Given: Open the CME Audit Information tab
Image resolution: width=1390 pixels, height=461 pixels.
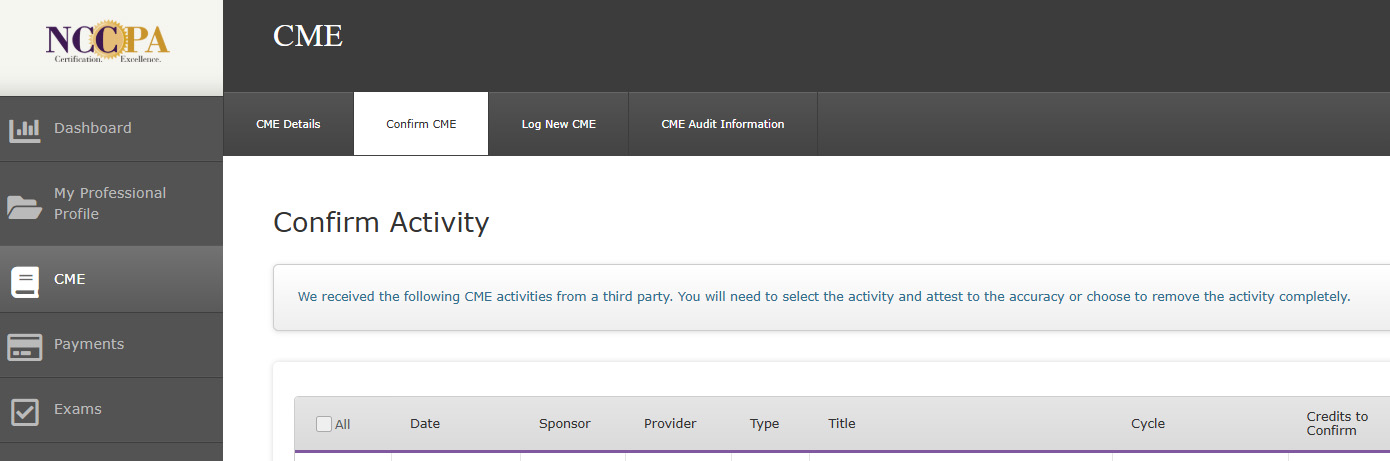Looking at the screenshot, I should (x=722, y=124).
